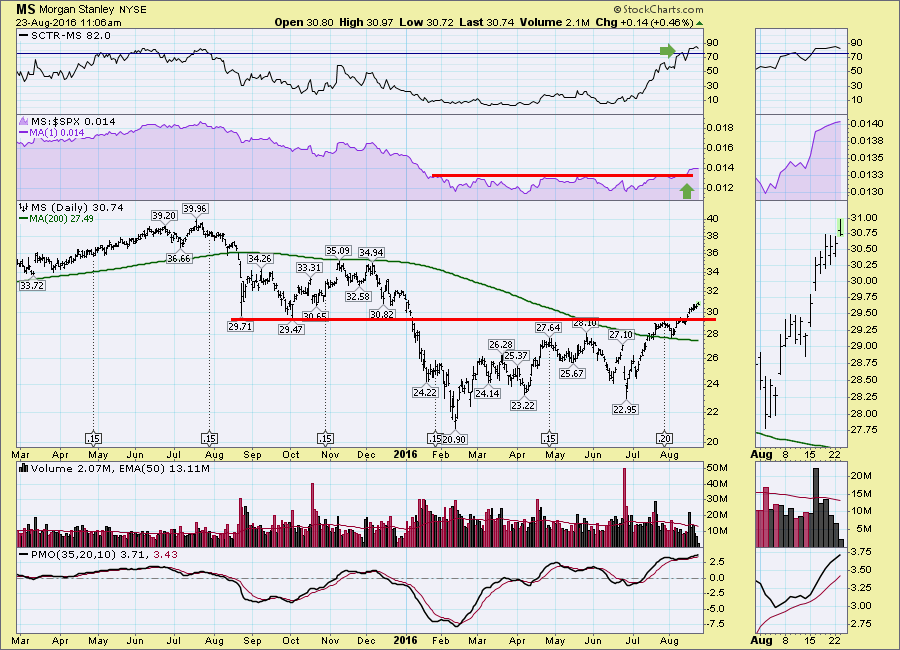The height and width of the screenshot is (650, 900).
Task: Click the 26.28 price label
Action: (501, 344)
